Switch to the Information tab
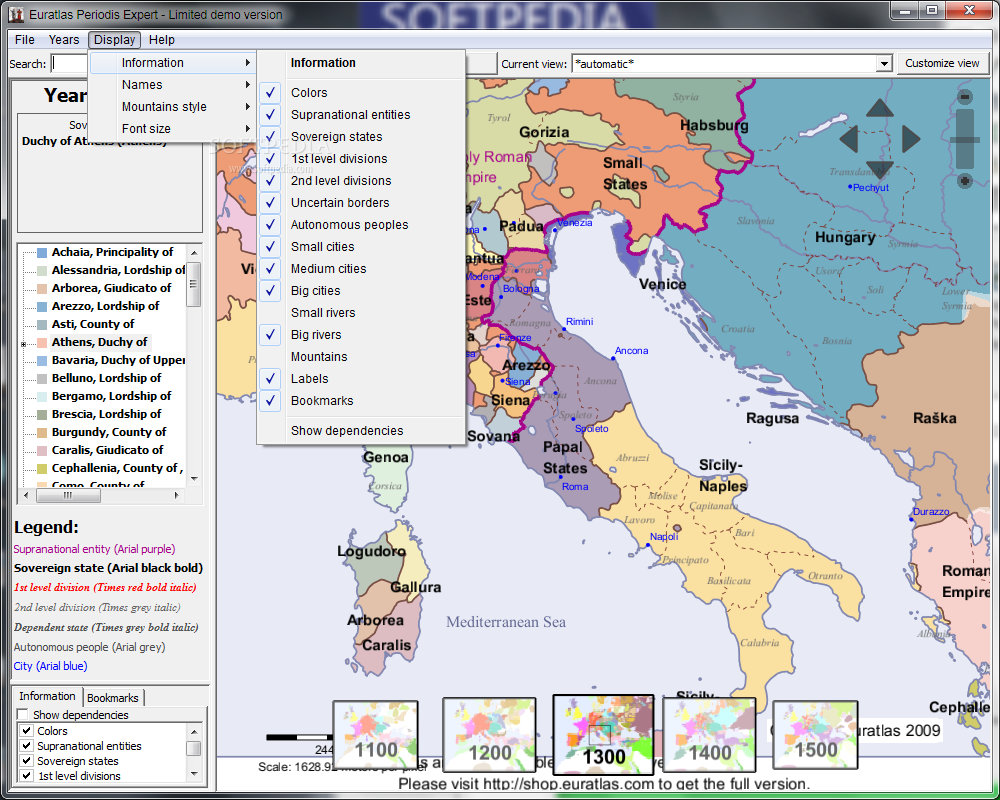 47,696
